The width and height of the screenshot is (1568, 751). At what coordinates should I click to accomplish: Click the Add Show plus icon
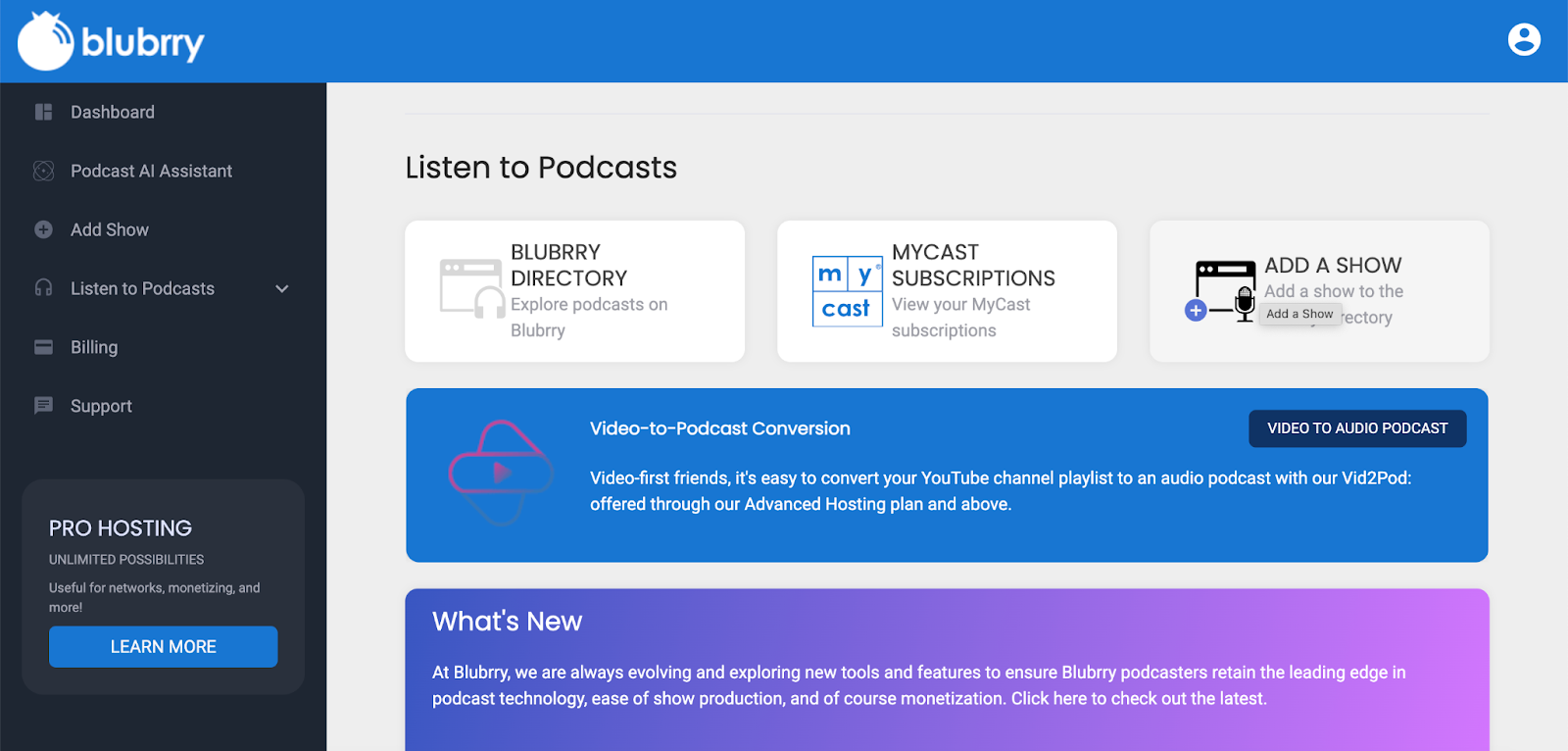click(x=43, y=229)
